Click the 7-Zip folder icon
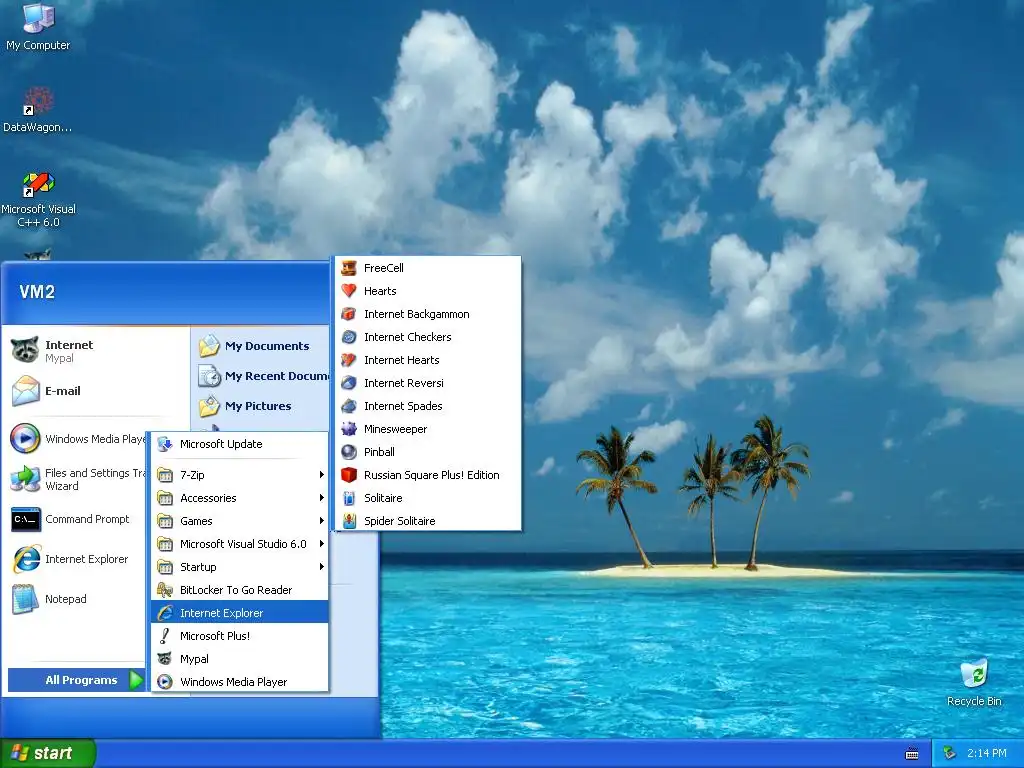Image resolution: width=1024 pixels, height=768 pixels. point(165,475)
